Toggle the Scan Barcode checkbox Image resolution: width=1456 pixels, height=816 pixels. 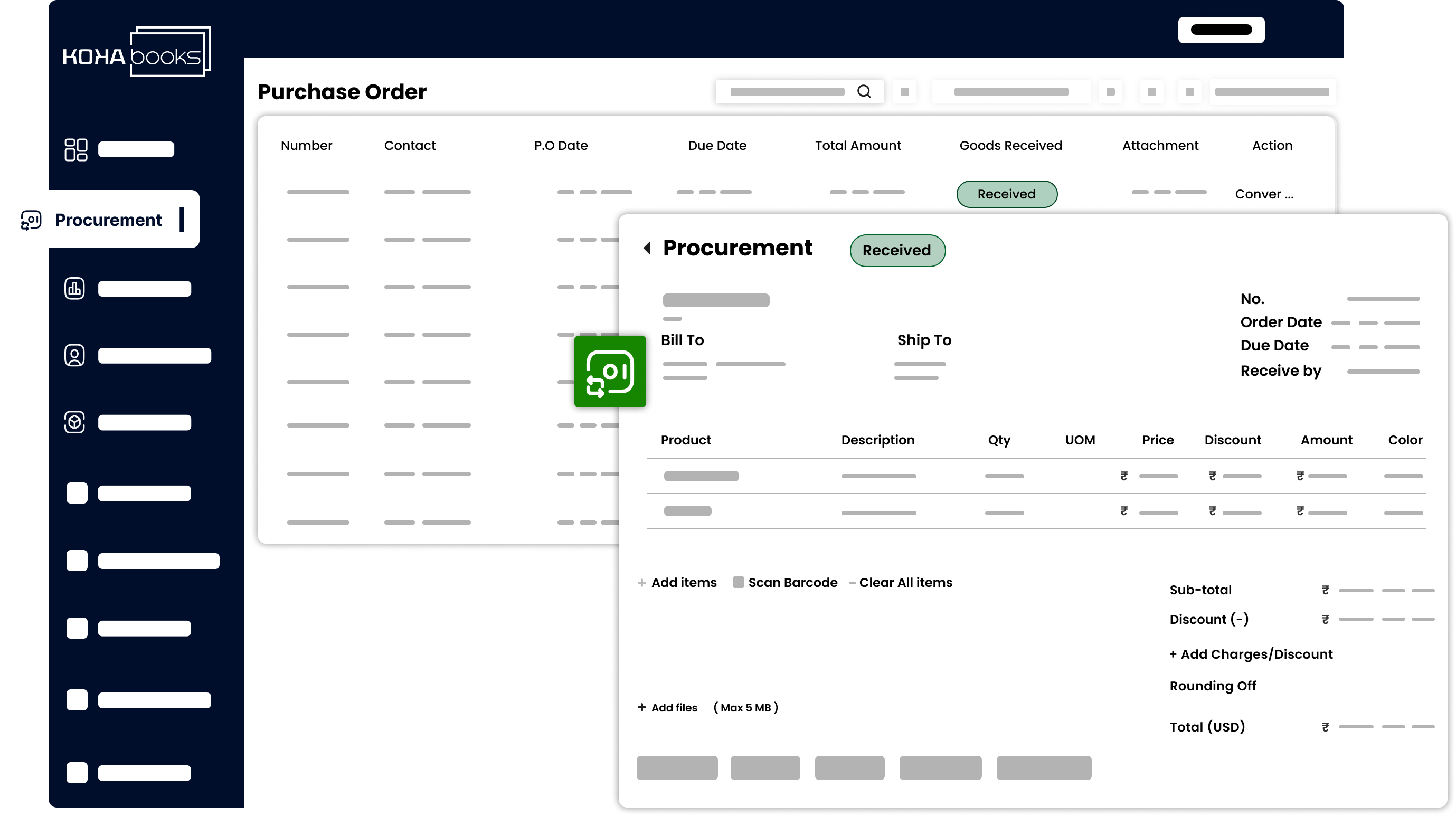tap(738, 583)
